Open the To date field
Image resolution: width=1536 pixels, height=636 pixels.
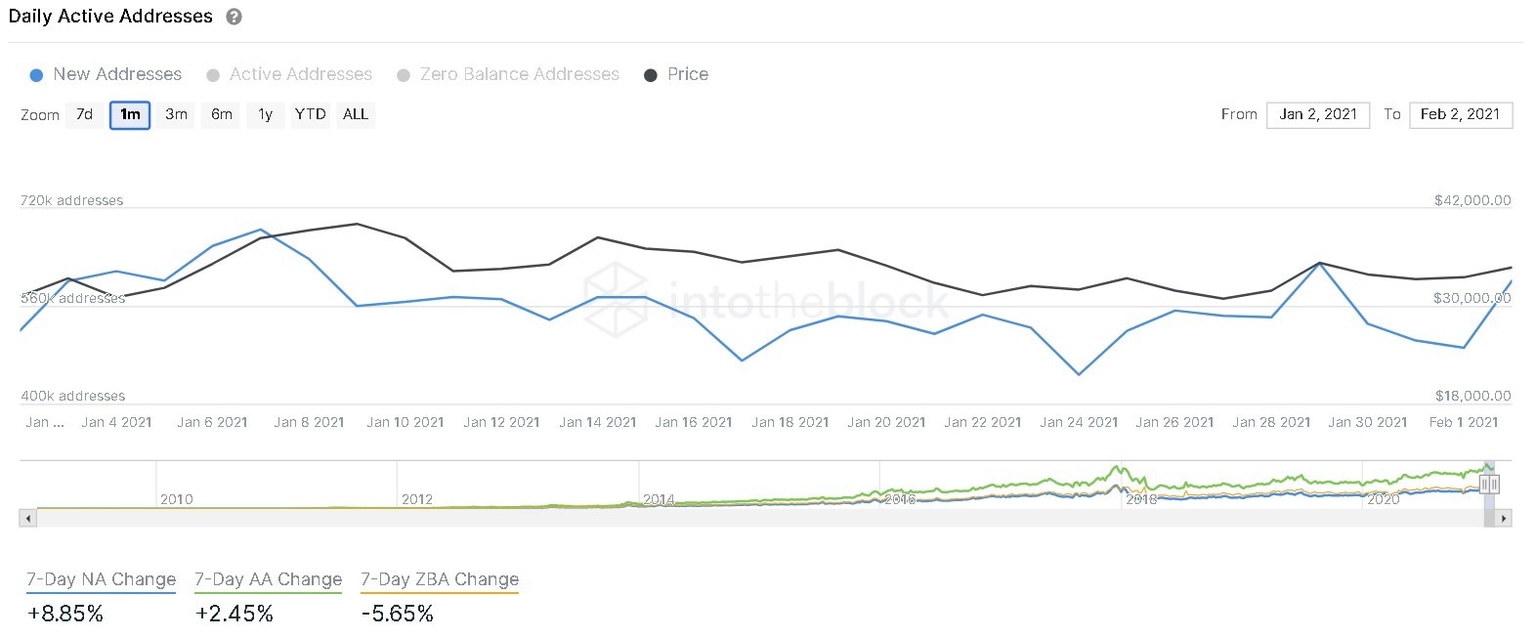[1460, 114]
